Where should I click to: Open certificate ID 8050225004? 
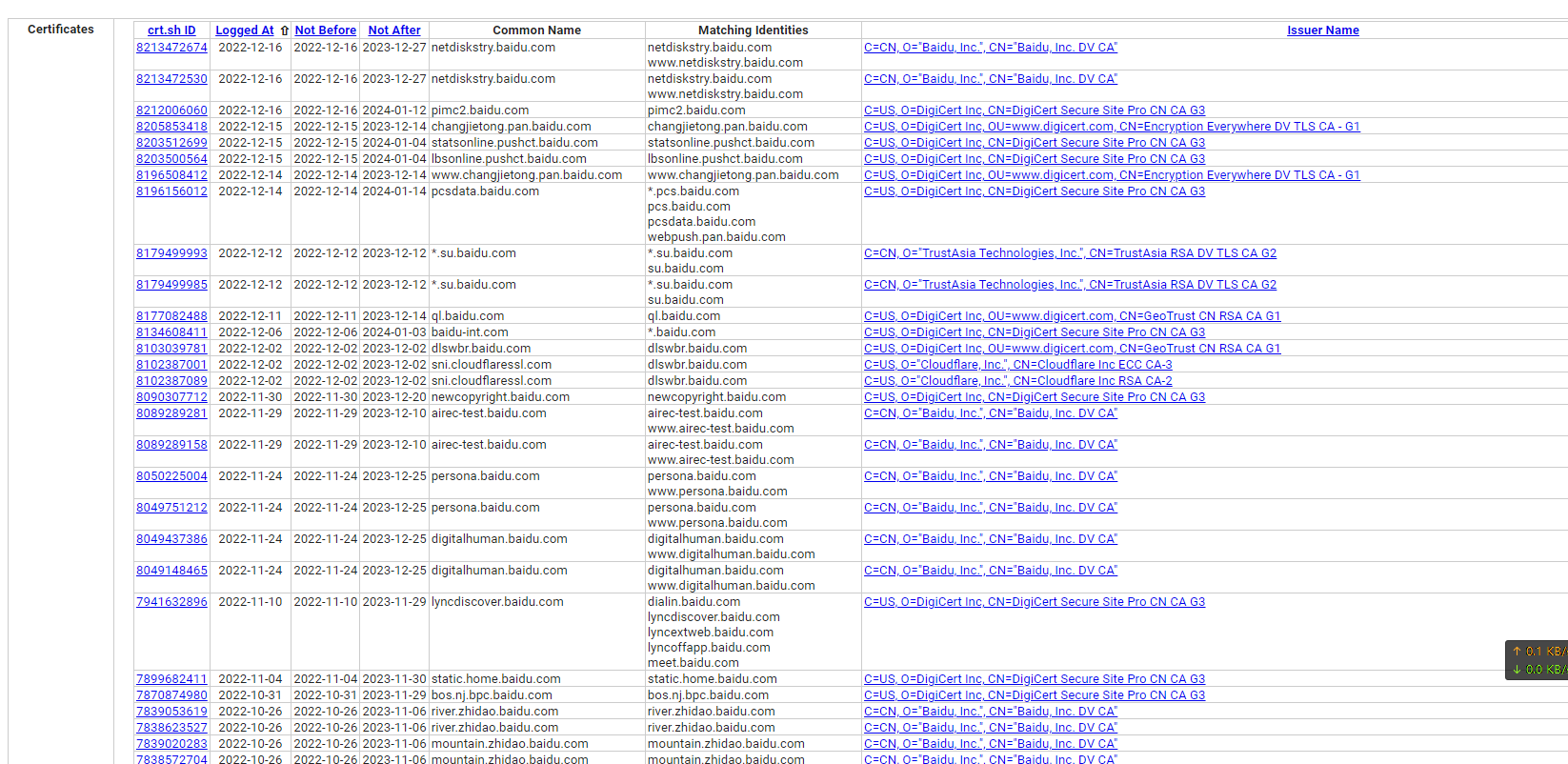171,476
